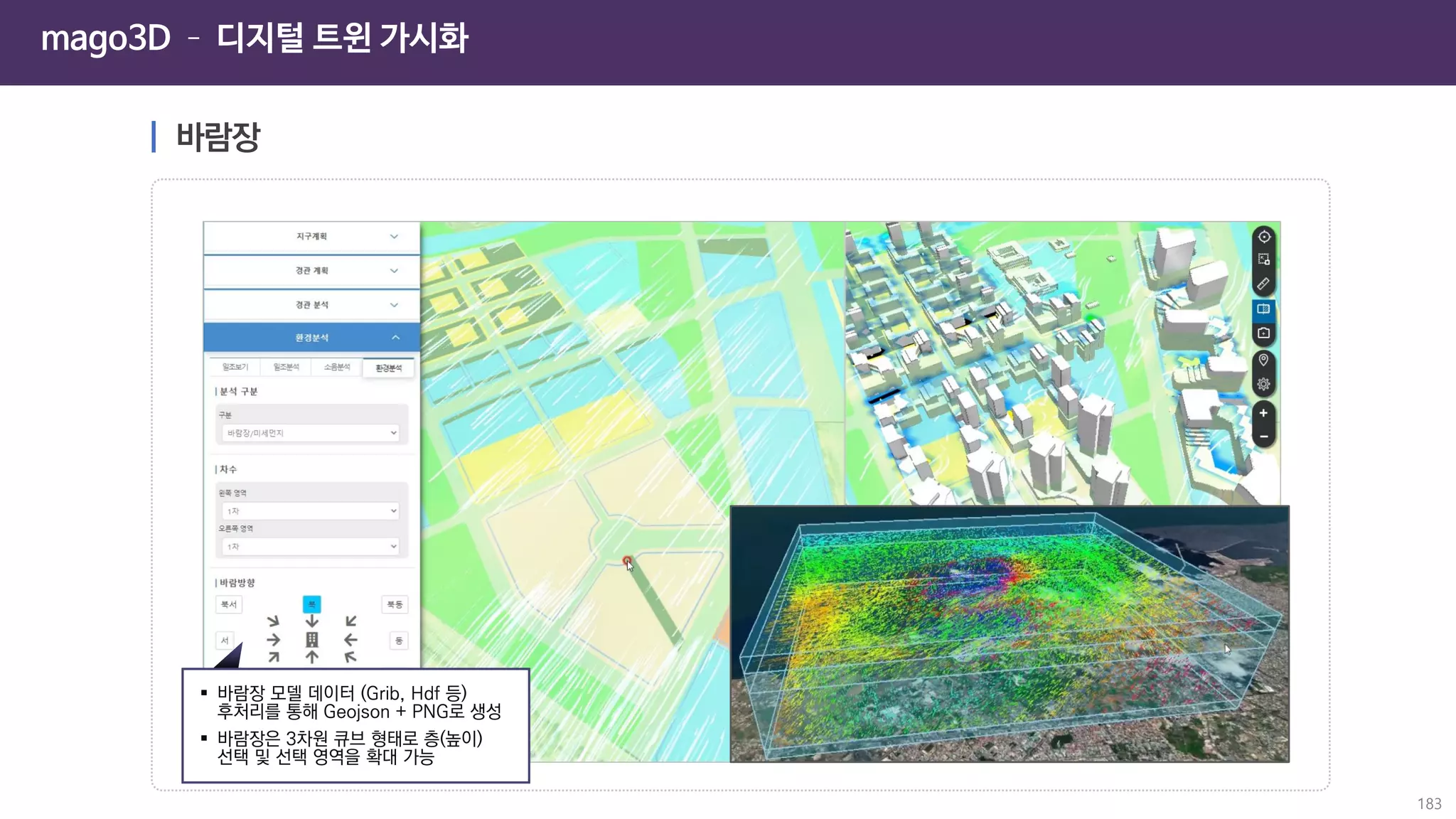1456x819 pixels.
Task: Click the right-pointing wind arrow
Action: coord(273,640)
